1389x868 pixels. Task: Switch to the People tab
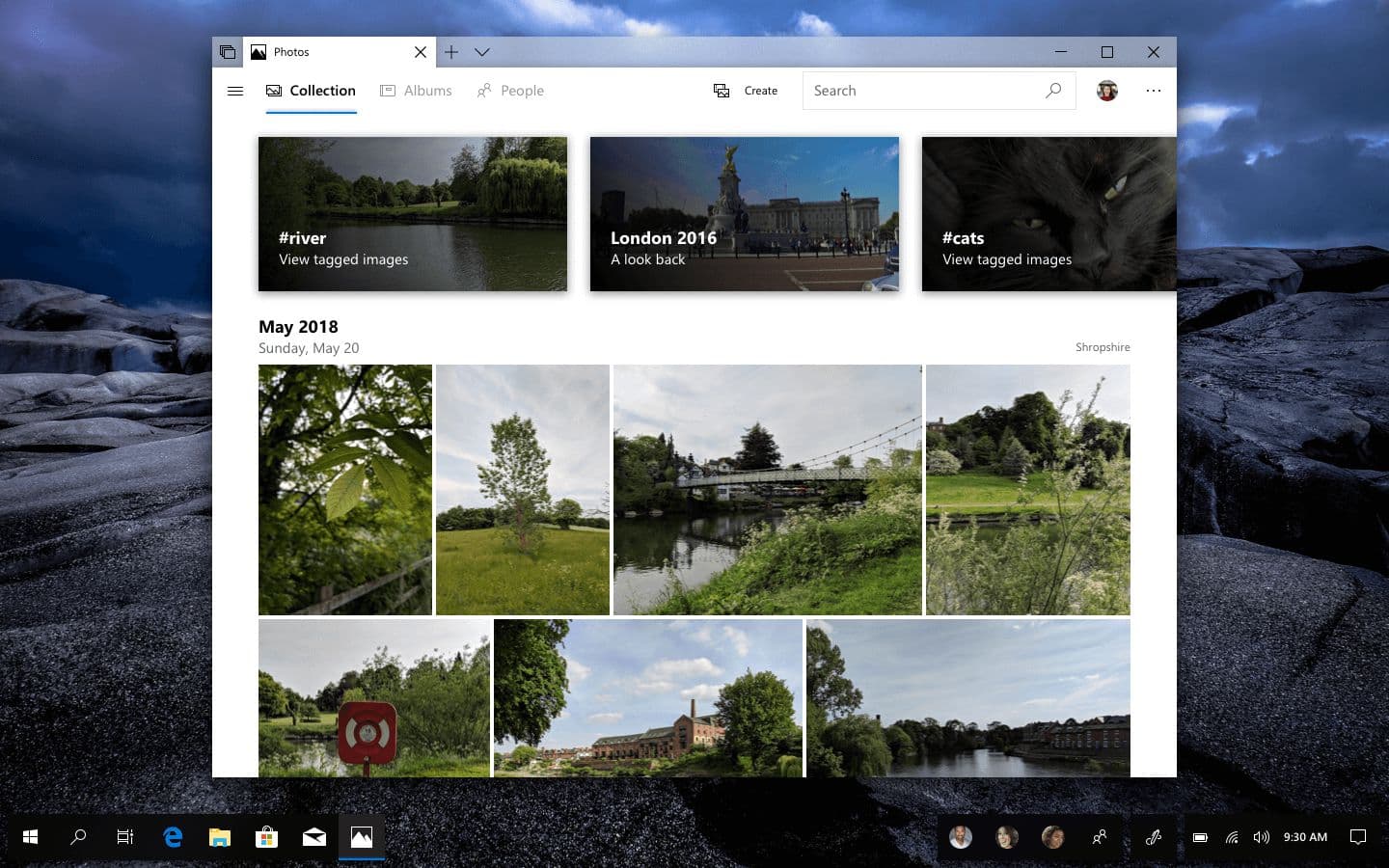(510, 90)
